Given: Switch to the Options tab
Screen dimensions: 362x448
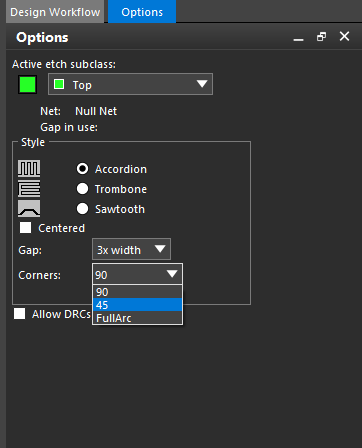Looking at the screenshot, I should pyautogui.click(x=142, y=12).
